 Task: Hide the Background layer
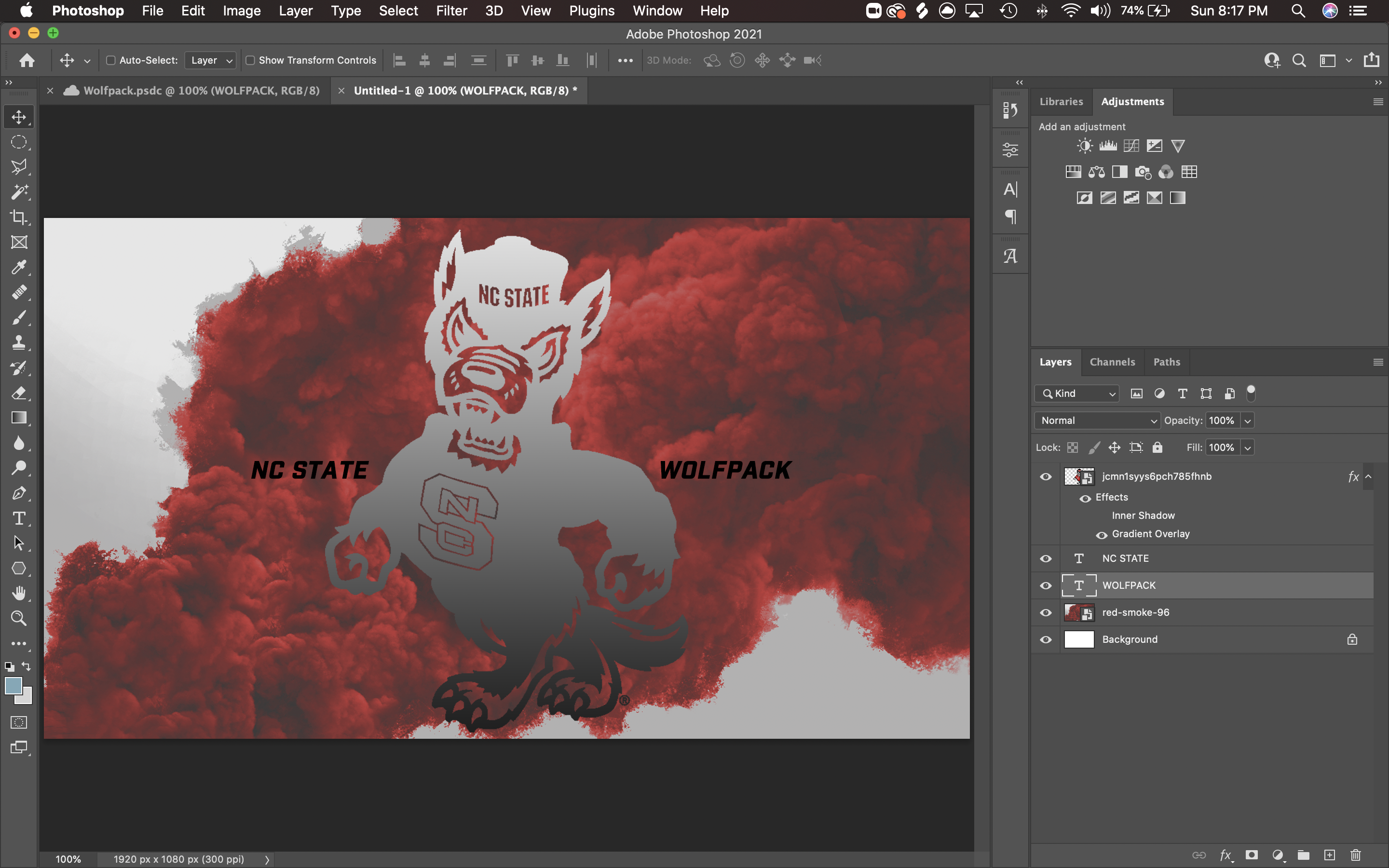click(x=1046, y=639)
